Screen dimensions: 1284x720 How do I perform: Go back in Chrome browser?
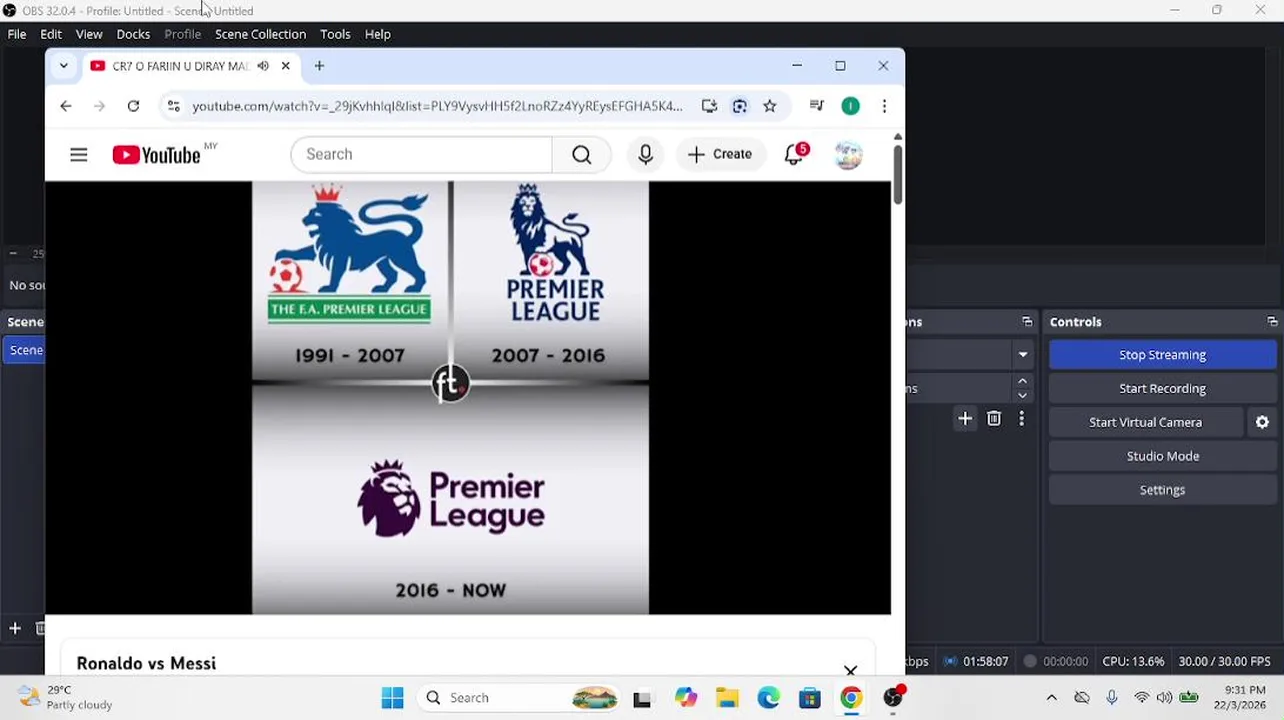[x=66, y=106]
